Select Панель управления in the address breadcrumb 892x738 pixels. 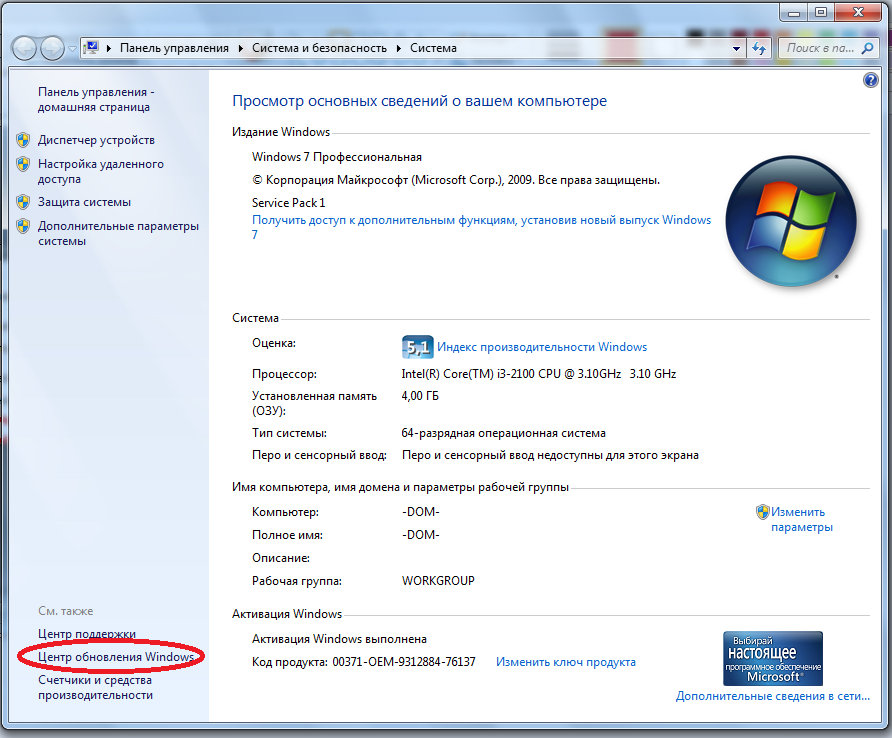[174, 48]
